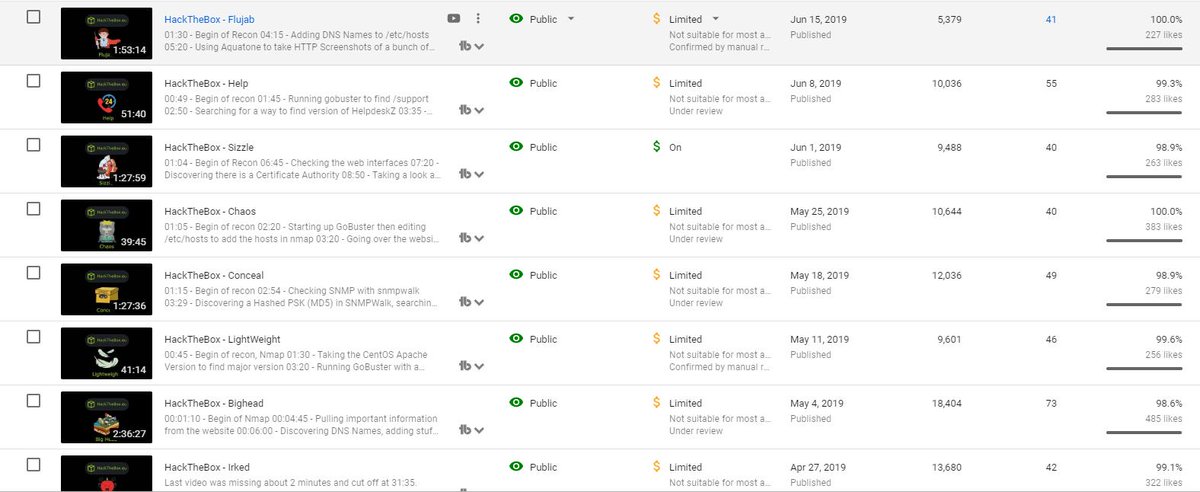Click the 73 comments count for Bighead
The width and height of the screenshot is (1200, 492).
1051,403
